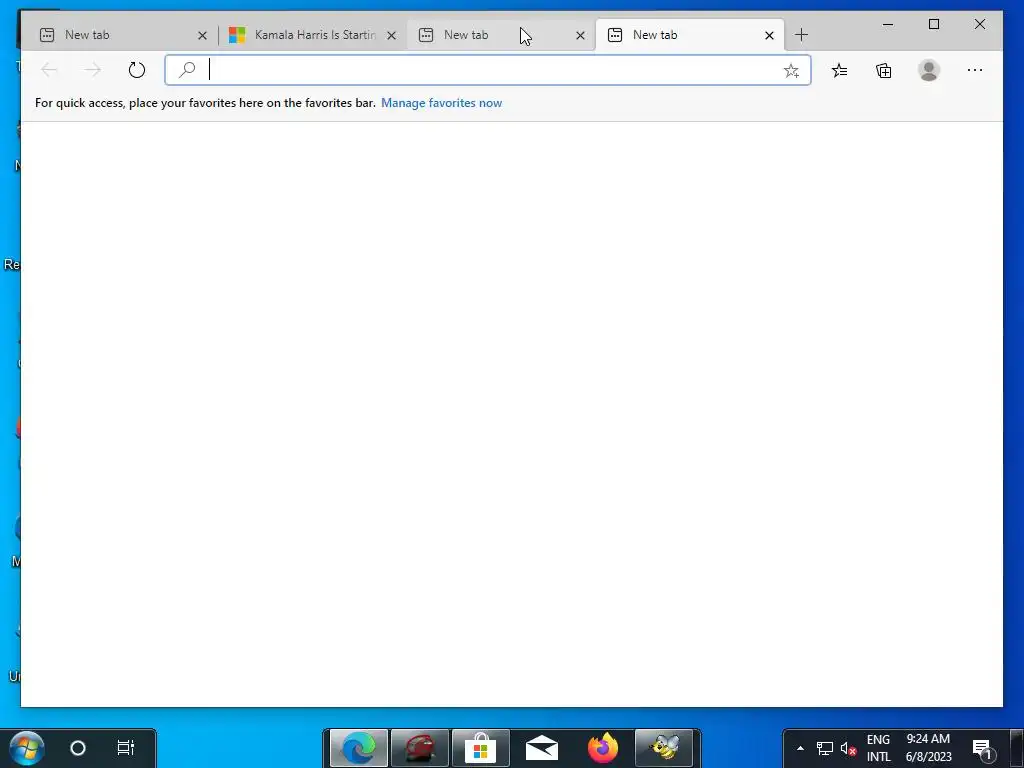Open the bee app taskbar icon

coord(664,748)
